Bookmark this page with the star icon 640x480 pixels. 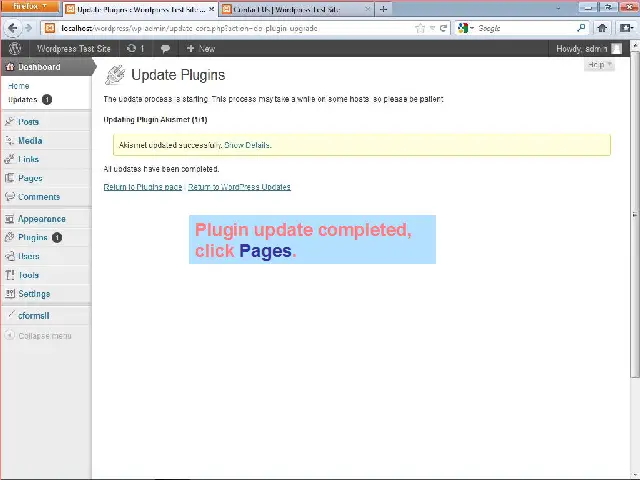coord(420,28)
